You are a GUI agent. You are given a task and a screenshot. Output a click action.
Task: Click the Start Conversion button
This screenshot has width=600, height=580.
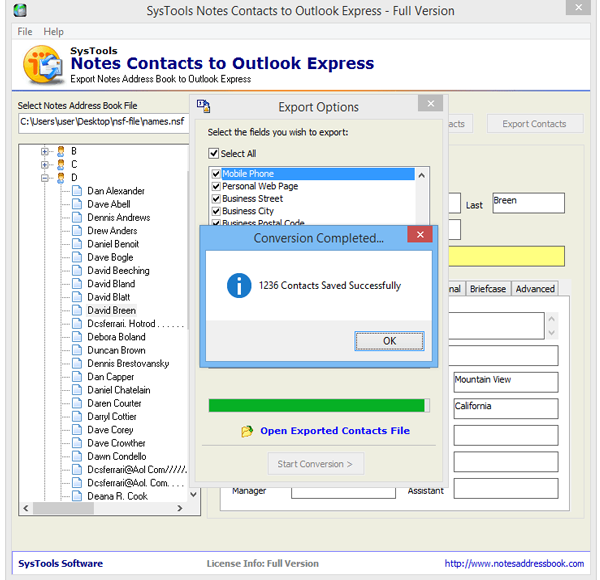click(x=316, y=464)
